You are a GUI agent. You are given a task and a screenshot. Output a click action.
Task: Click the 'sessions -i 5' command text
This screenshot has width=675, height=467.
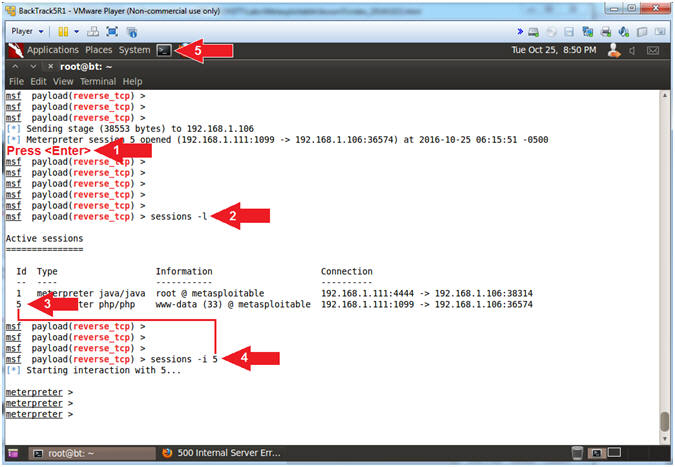tap(184, 359)
